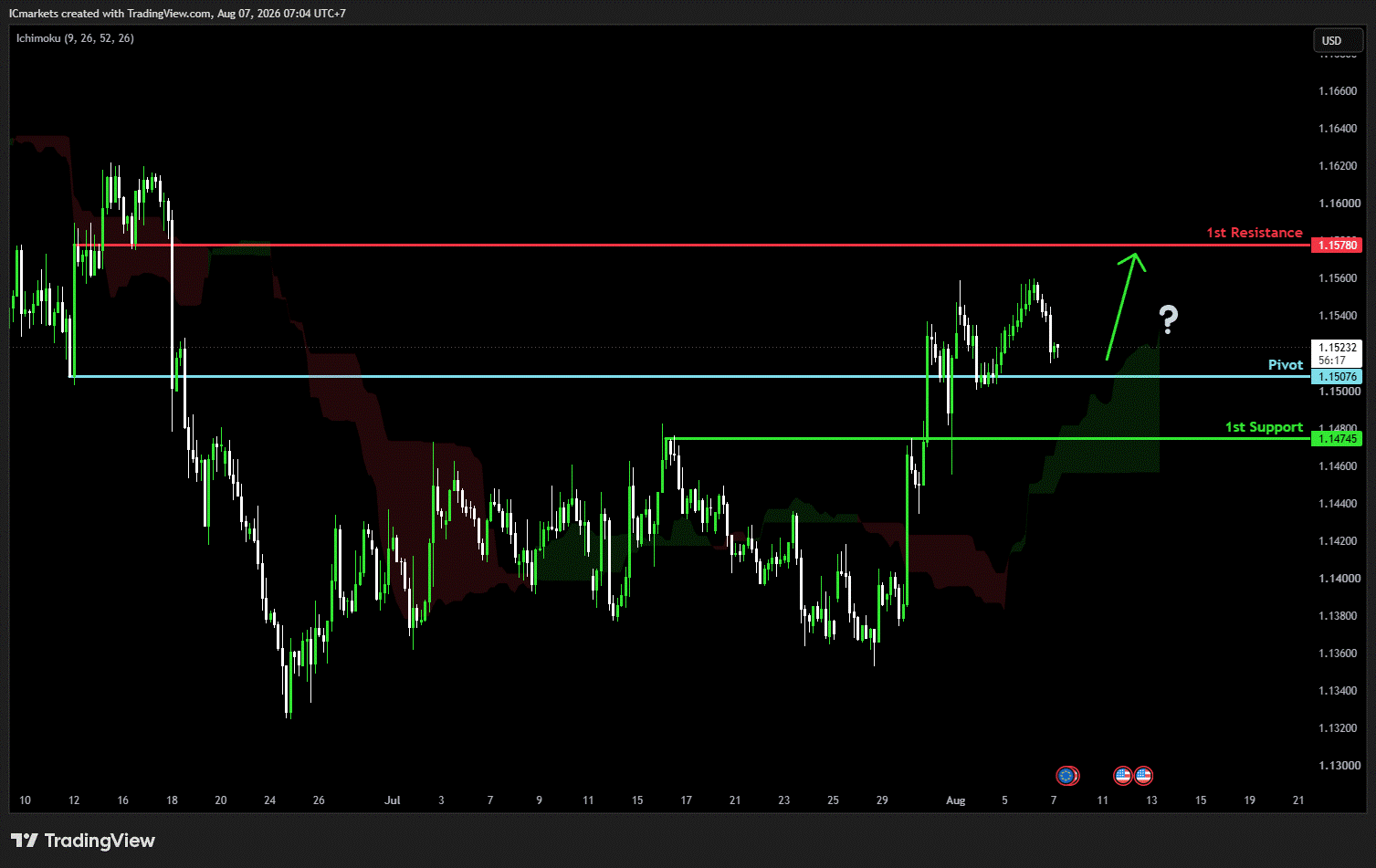Click the ICmarkets TradingView.com attribution text
This screenshot has width=1376, height=868.
(x=177, y=14)
